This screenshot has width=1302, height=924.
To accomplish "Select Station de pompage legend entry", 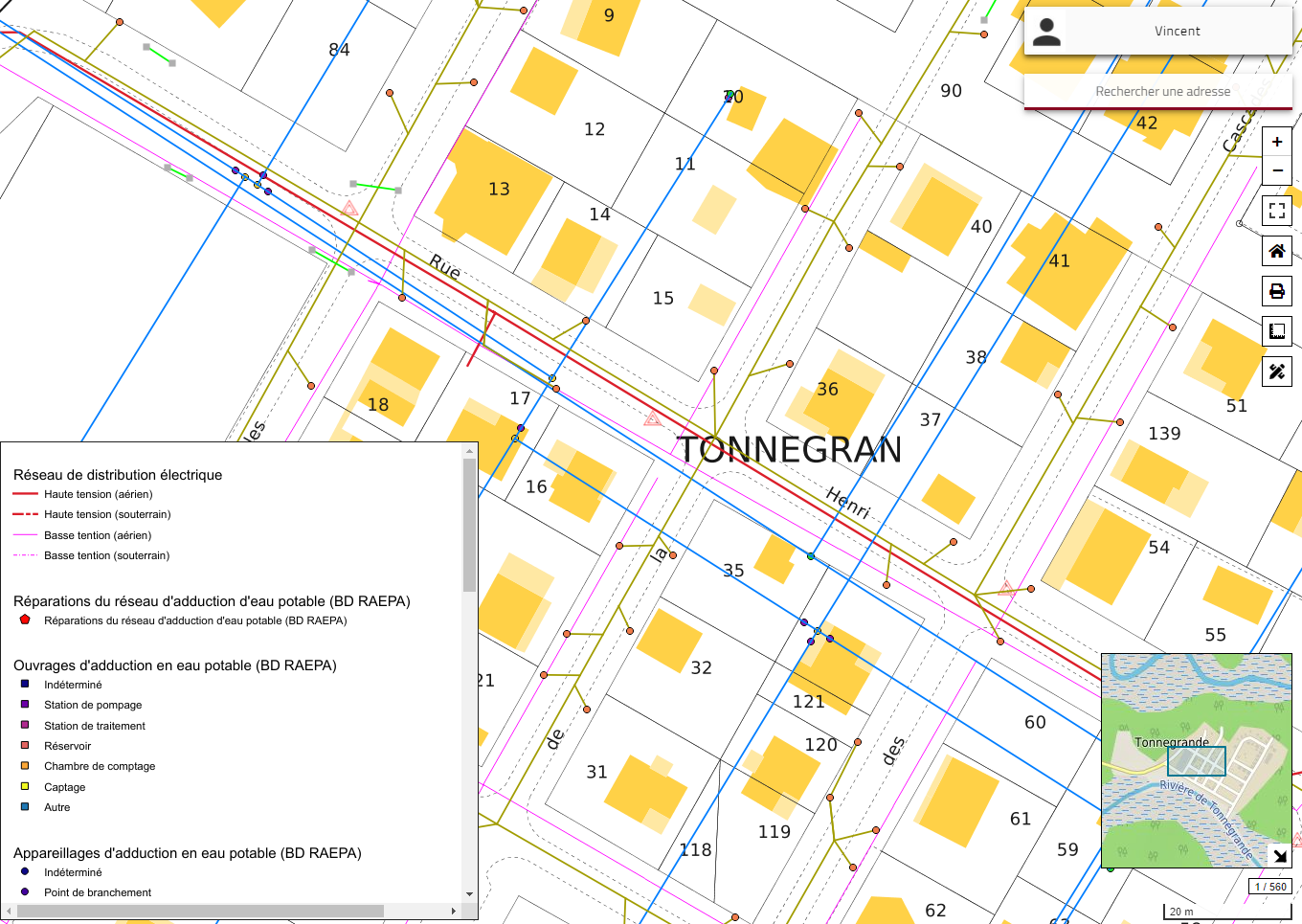I will click(93, 705).
